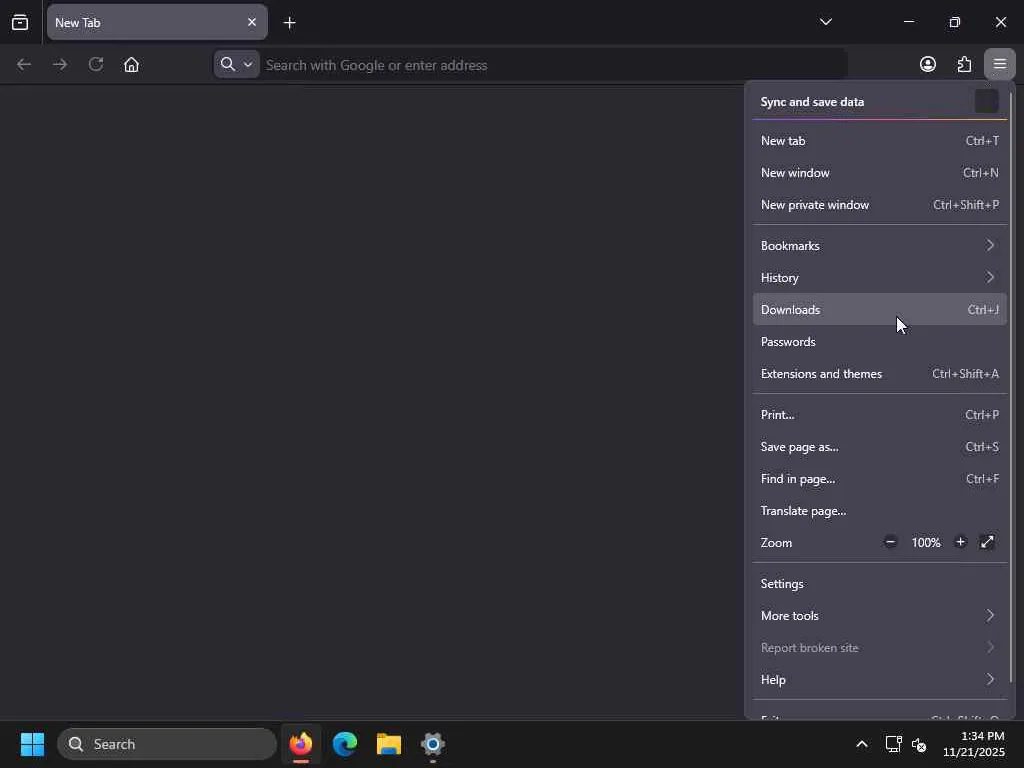1024x768 pixels.
Task: Open Sync and save data
Action: tap(880, 102)
